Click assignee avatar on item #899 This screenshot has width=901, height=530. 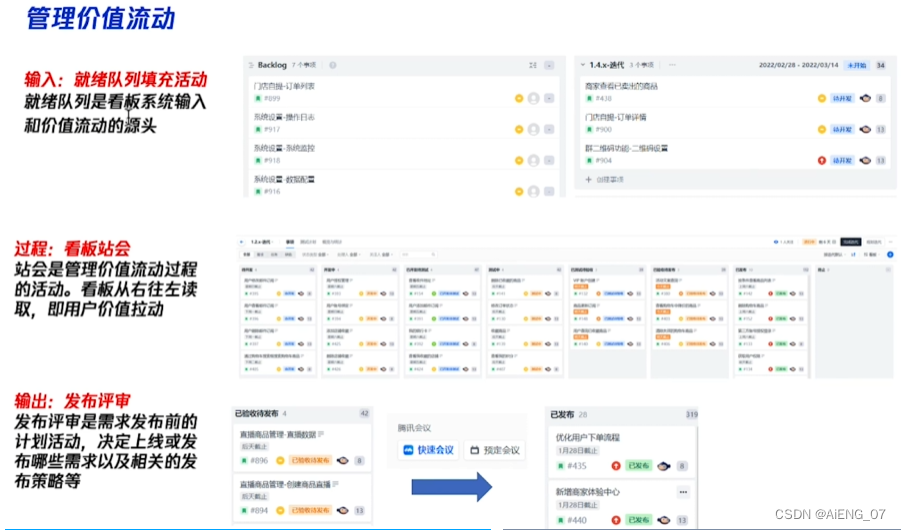pyautogui.click(x=534, y=98)
